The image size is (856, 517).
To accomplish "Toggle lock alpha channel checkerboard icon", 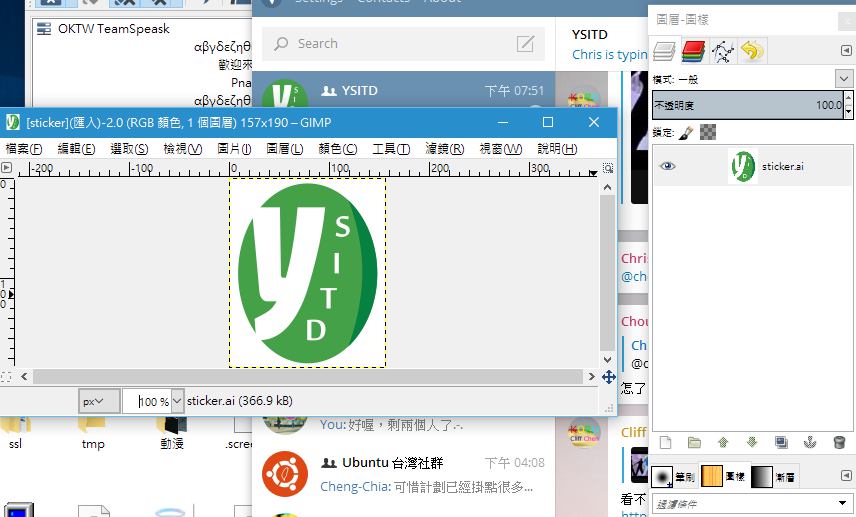I will [708, 132].
